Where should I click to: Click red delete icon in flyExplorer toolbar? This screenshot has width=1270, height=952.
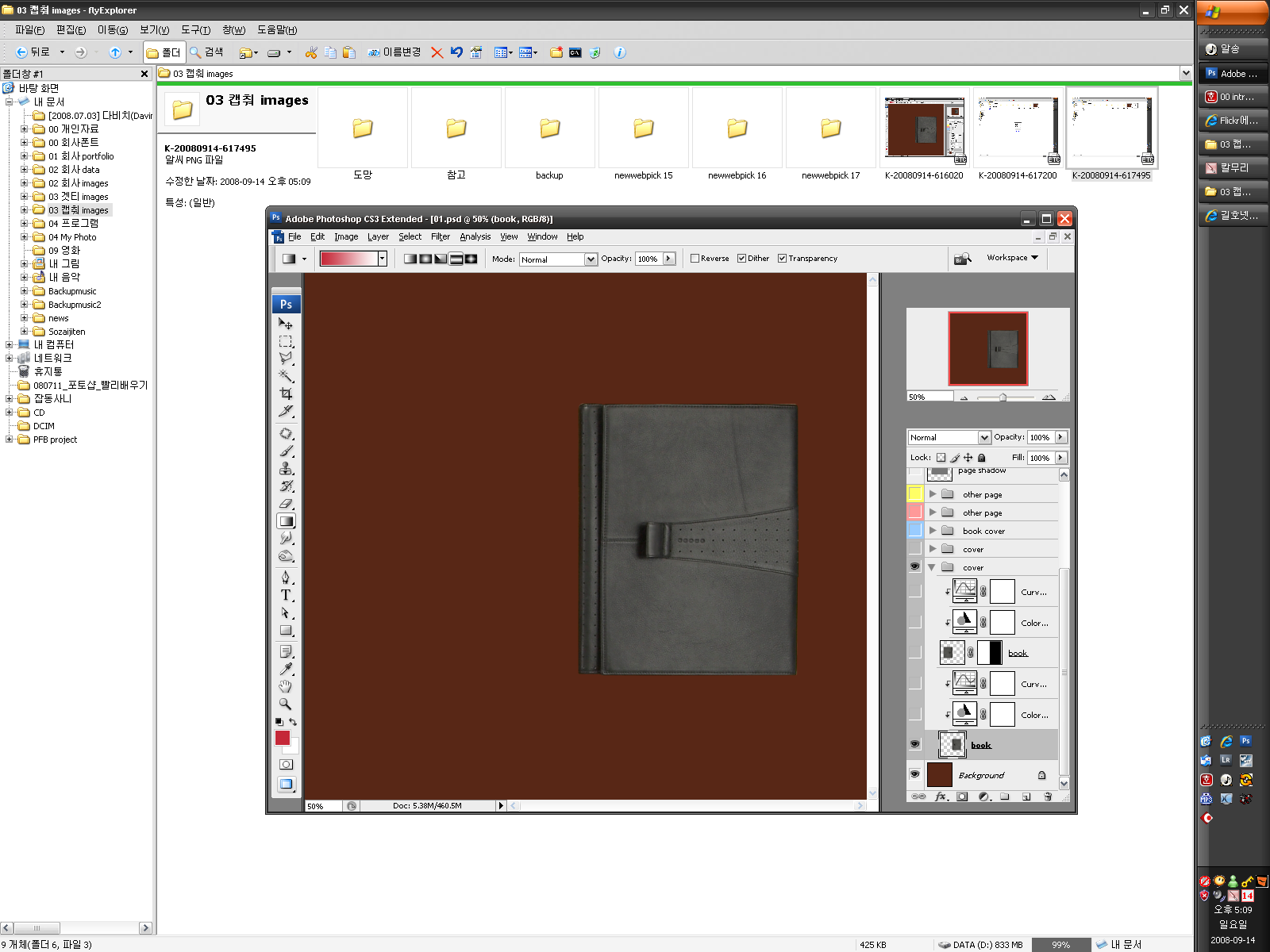point(437,52)
